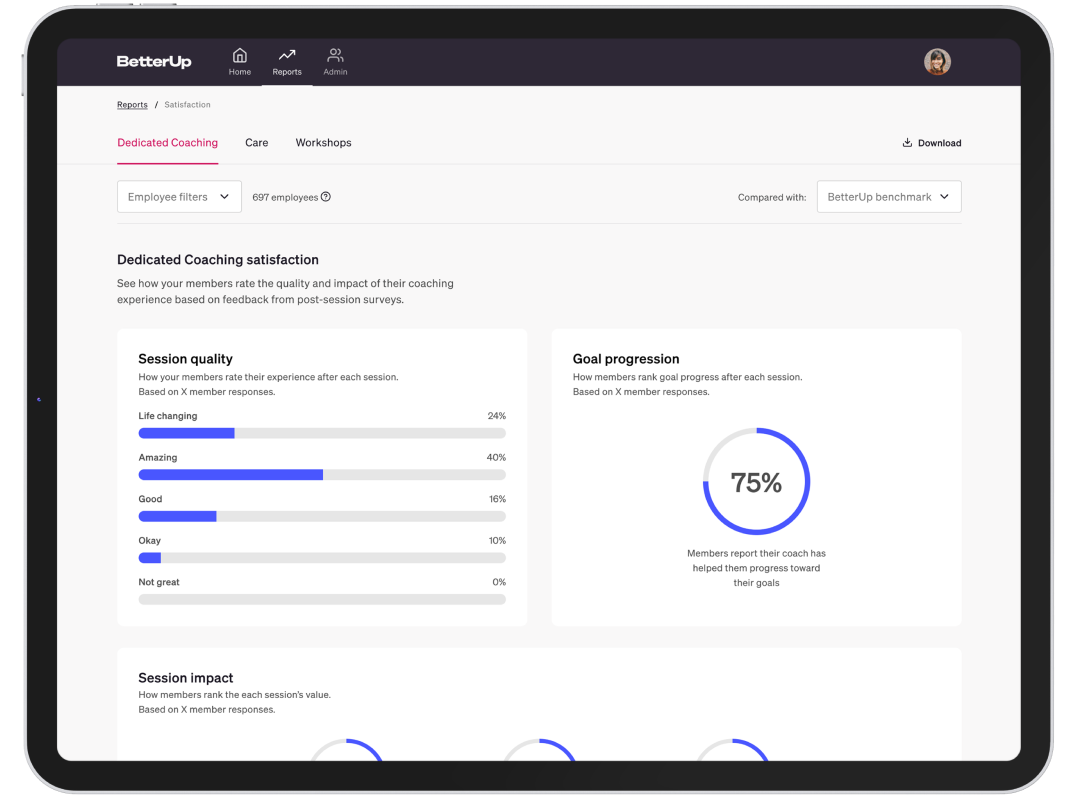Switch to the Care tab

[257, 143]
